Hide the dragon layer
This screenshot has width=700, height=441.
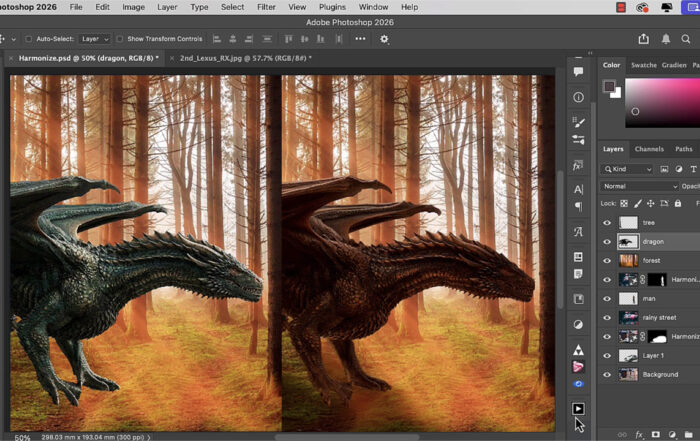point(606,241)
